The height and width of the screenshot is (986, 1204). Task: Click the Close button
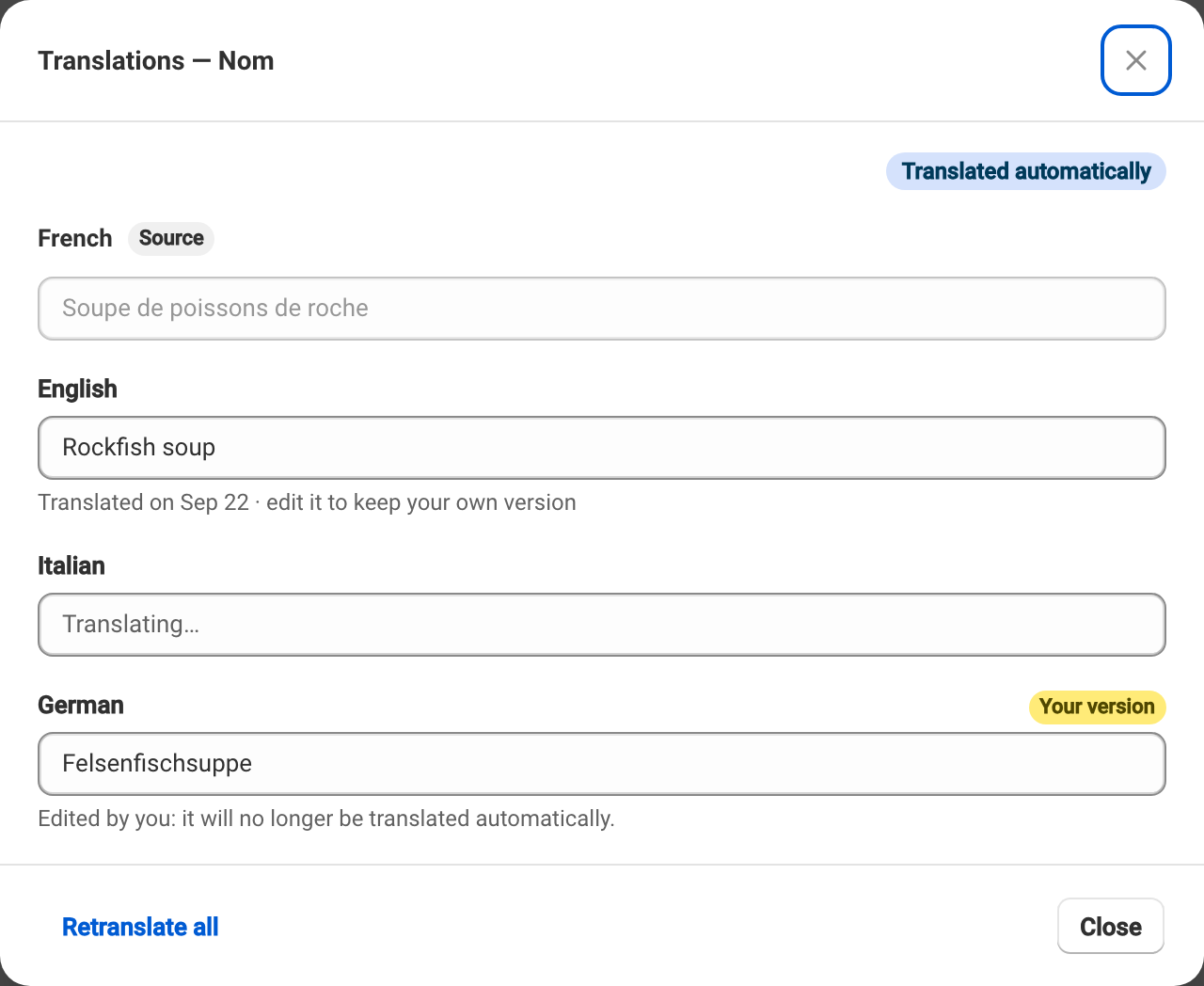1111,926
